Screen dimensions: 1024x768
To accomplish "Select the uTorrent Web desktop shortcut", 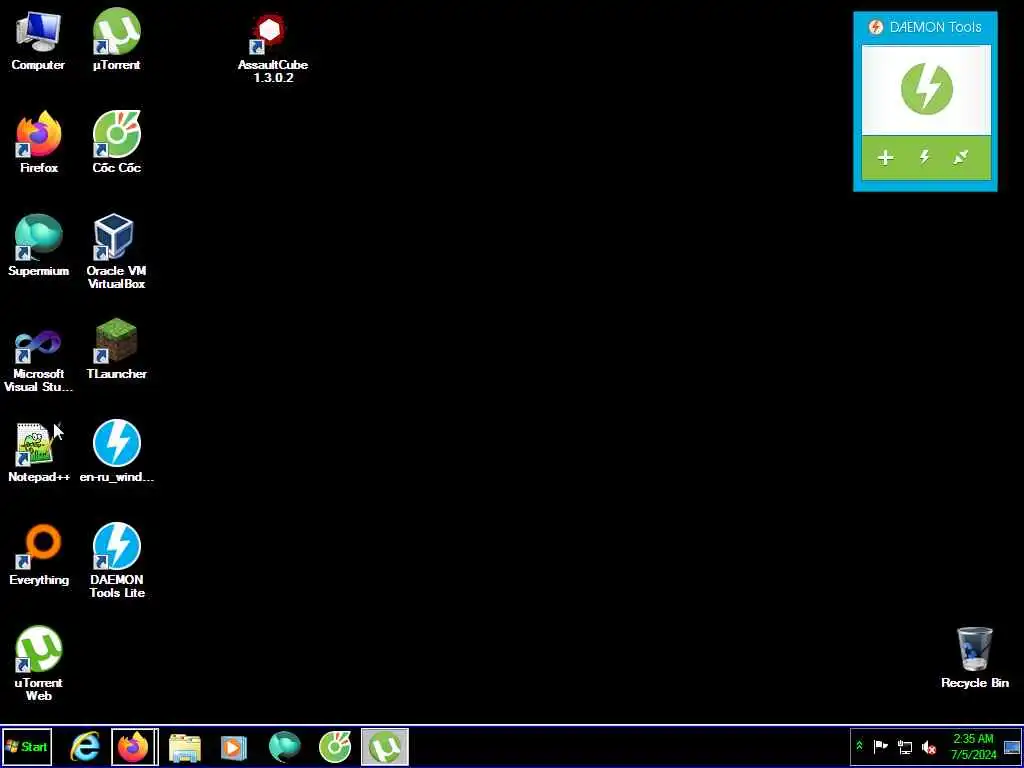I will point(39,664).
